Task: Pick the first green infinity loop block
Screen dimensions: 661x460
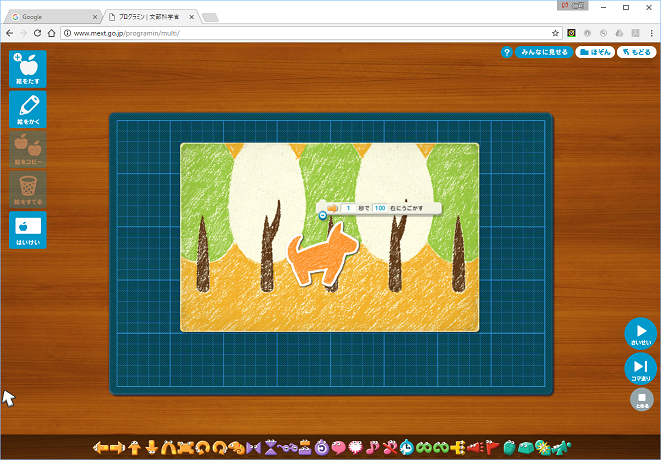Action: coord(424,447)
